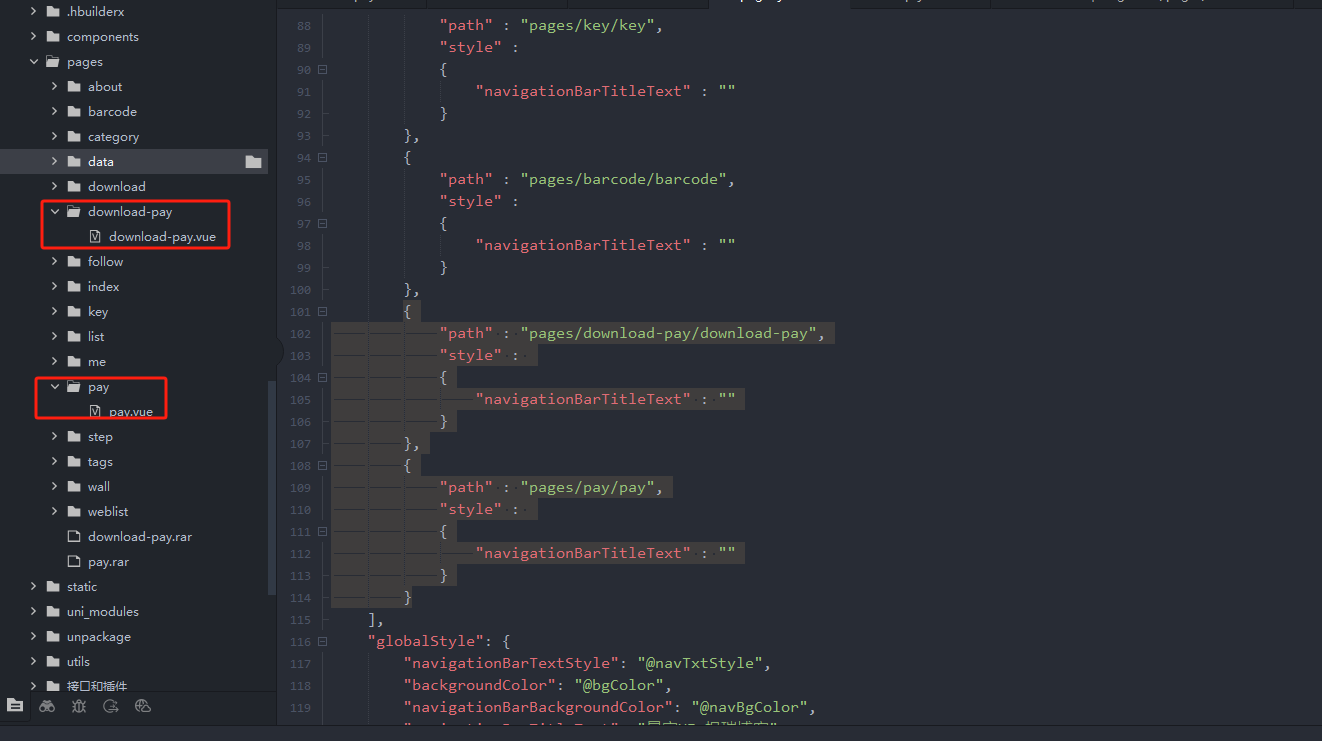The width and height of the screenshot is (1322, 741).
Task: Click the binoculars search icon
Action: pos(47,705)
